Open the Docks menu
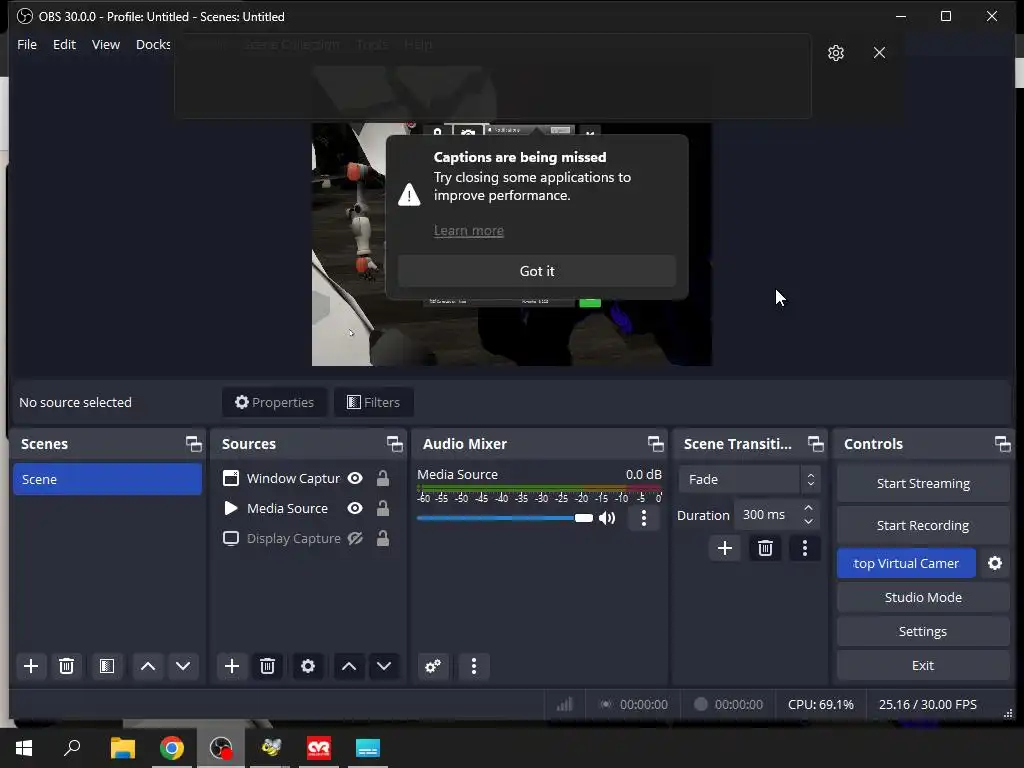 coord(153,44)
